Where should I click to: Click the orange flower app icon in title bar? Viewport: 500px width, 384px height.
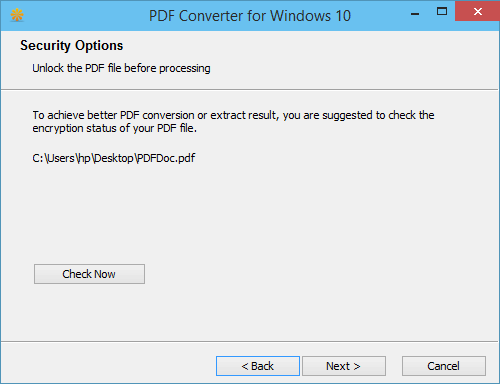click(x=17, y=15)
